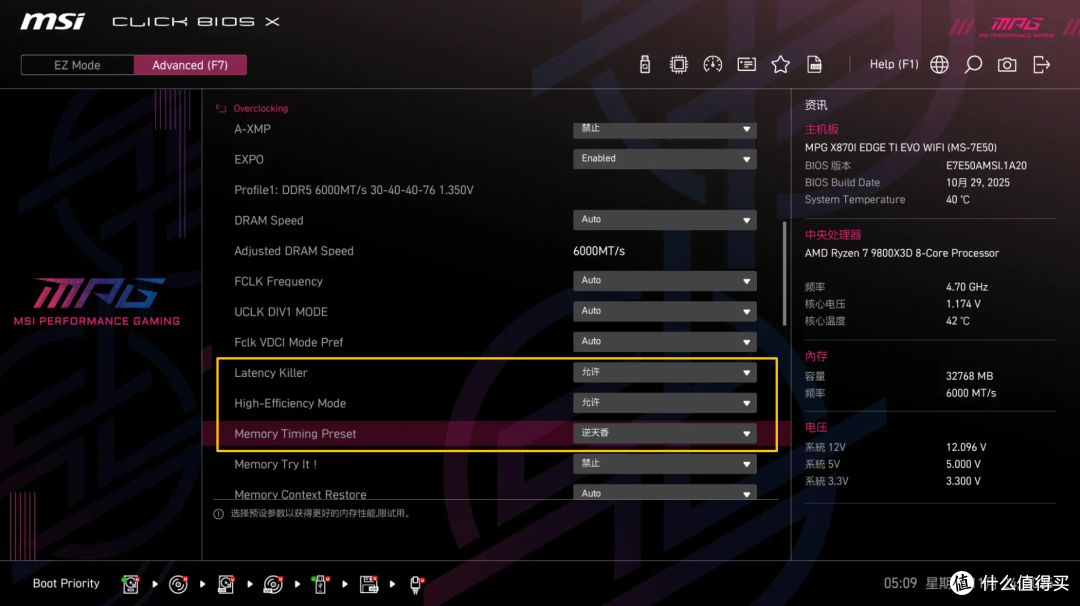
Task: Select the USB hard disk boot device icon
Action: [226, 584]
